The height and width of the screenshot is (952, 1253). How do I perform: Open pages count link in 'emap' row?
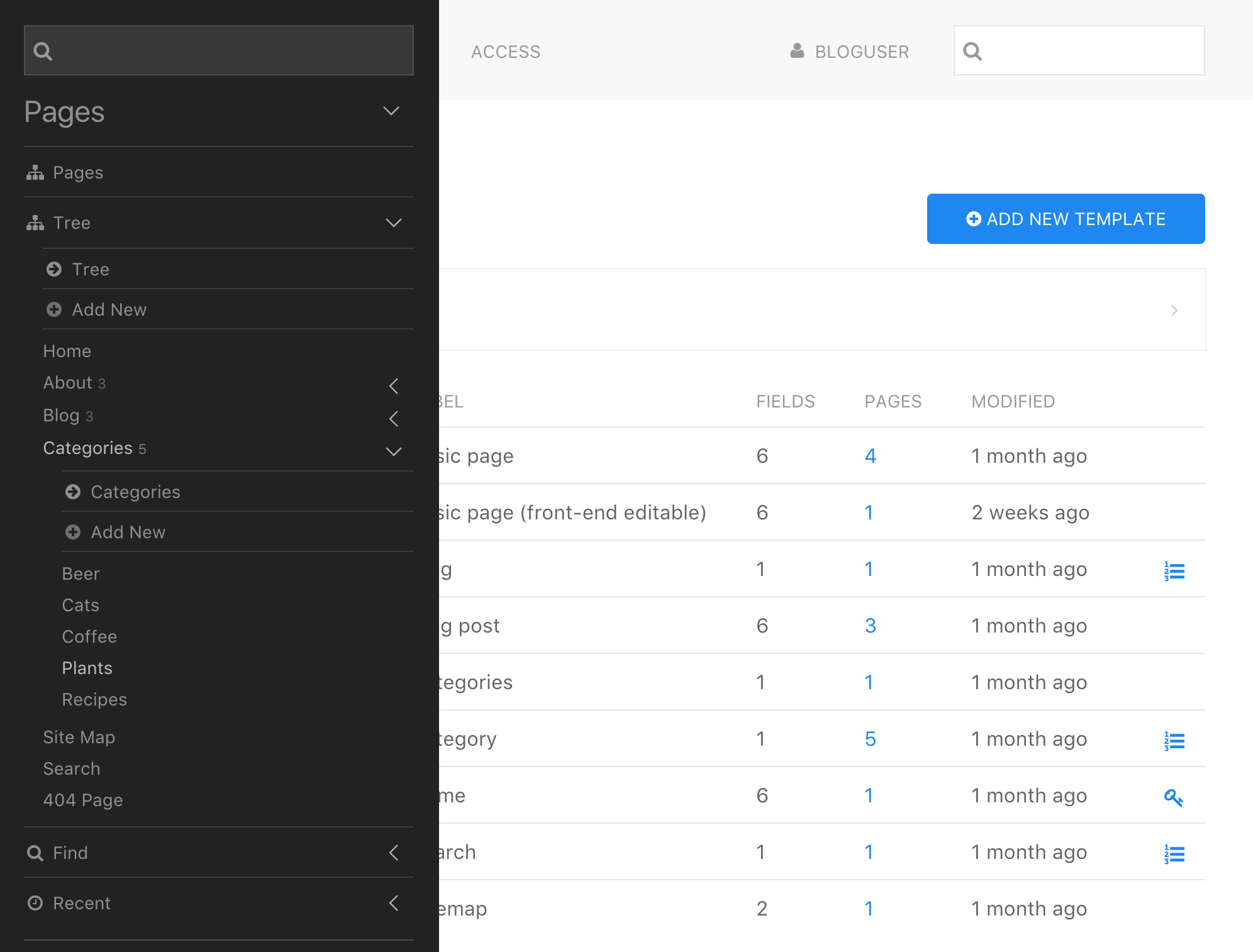(869, 909)
